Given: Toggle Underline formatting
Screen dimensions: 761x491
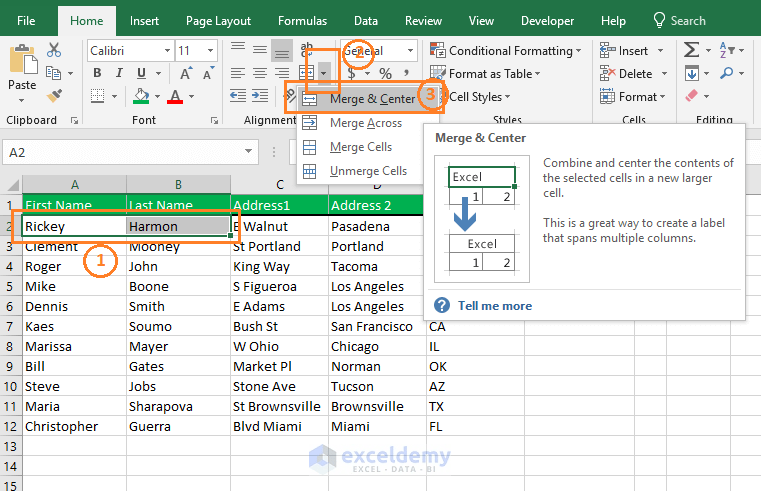Looking at the screenshot, I should click(x=141, y=73).
